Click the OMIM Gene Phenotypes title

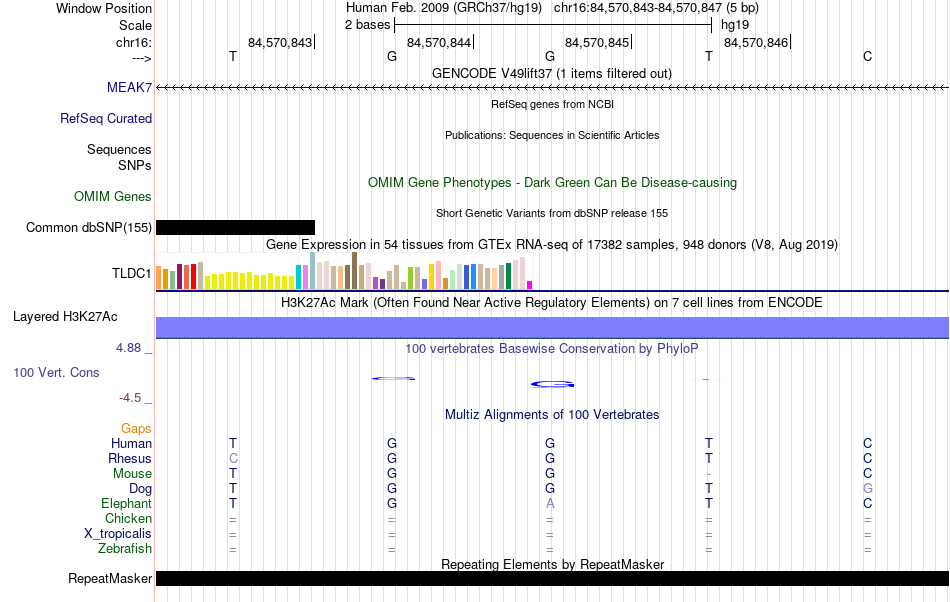tap(552, 182)
